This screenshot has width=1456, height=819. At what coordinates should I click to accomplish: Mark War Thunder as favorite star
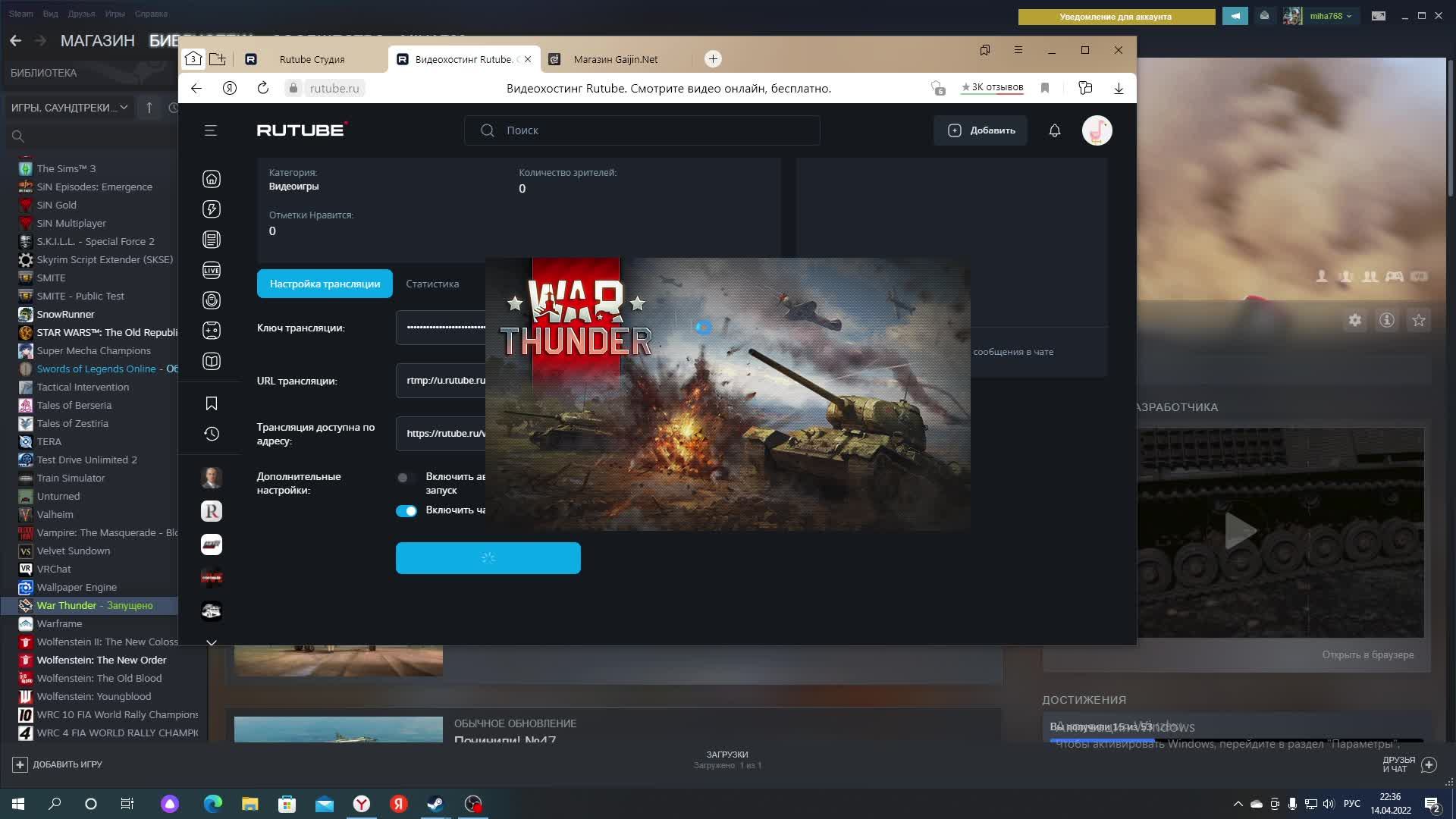[1418, 320]
